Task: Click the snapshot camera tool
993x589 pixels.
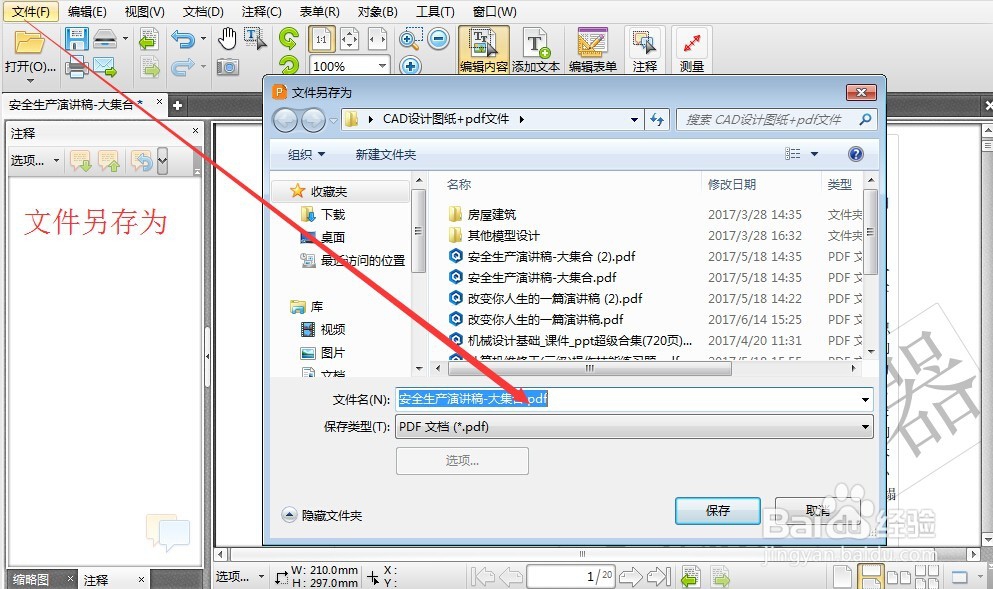Action: click(227, 66)
